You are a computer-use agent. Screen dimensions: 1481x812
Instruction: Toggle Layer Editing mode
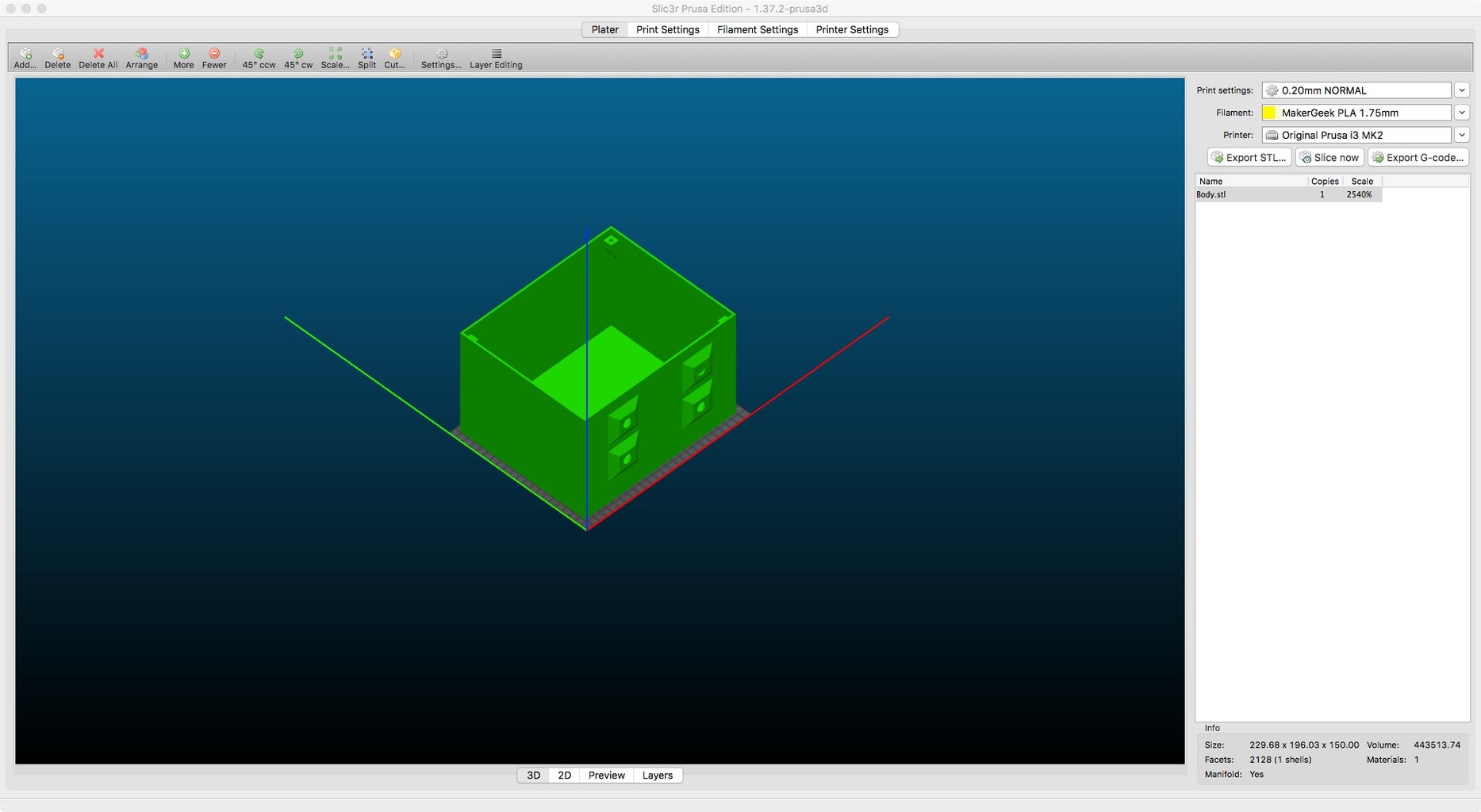(496, 58)
